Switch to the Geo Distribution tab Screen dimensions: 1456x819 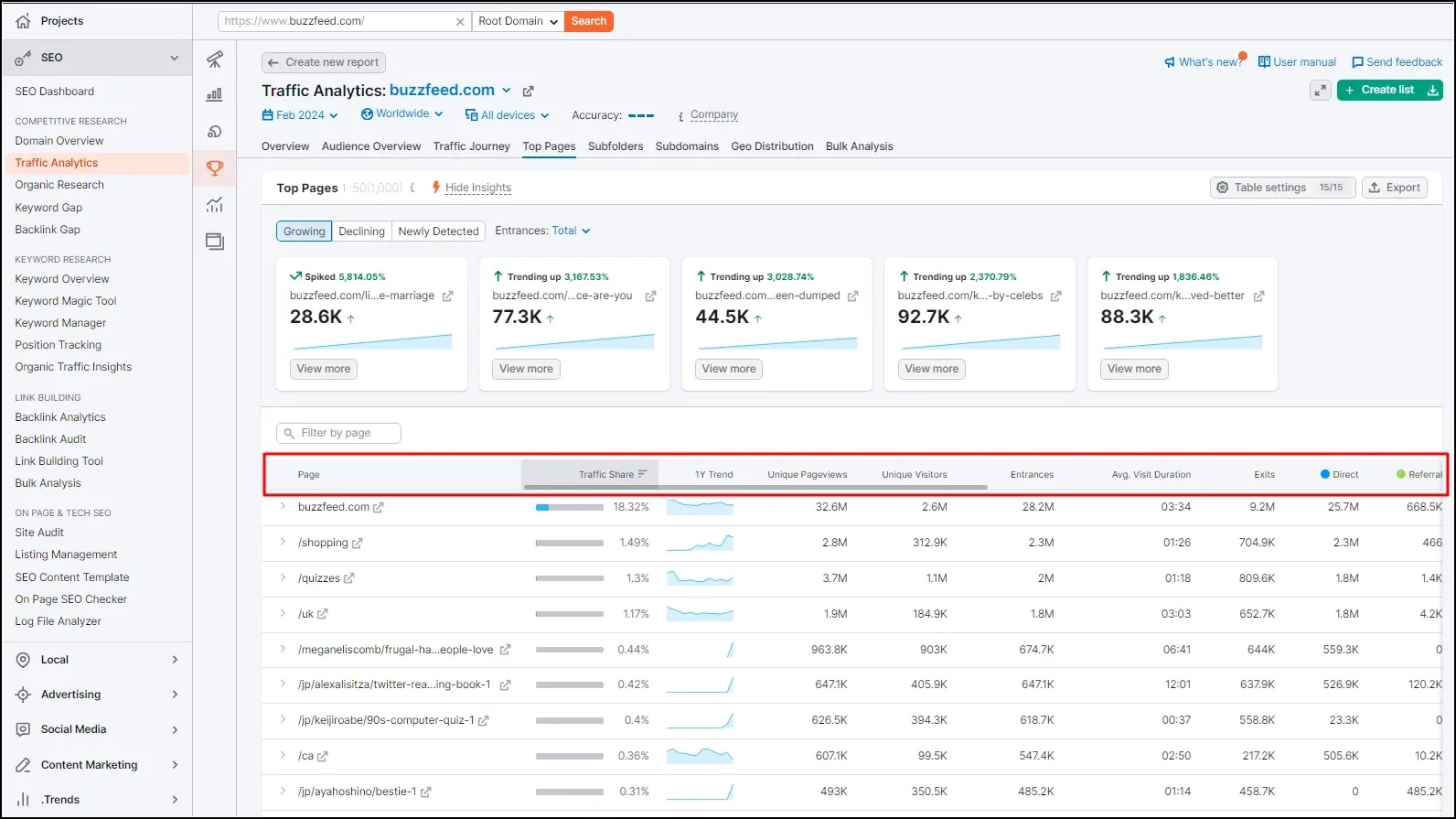tap(772, 146)
